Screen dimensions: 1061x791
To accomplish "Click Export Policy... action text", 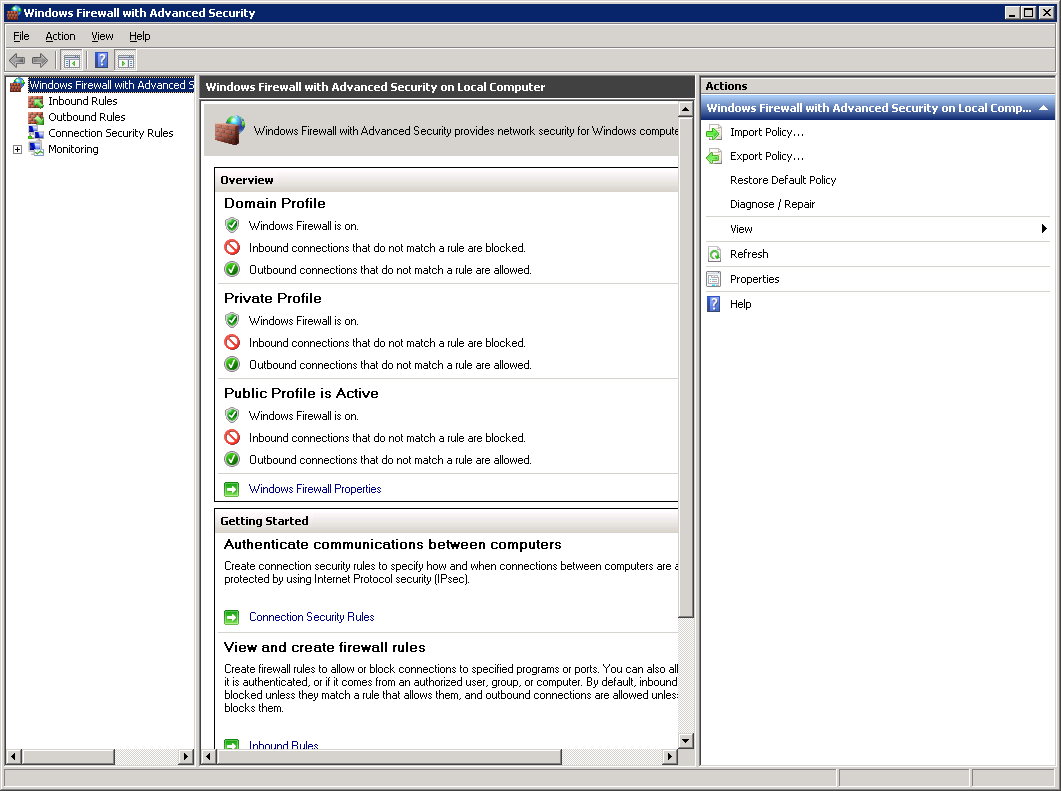I will (x=767, y=156).
